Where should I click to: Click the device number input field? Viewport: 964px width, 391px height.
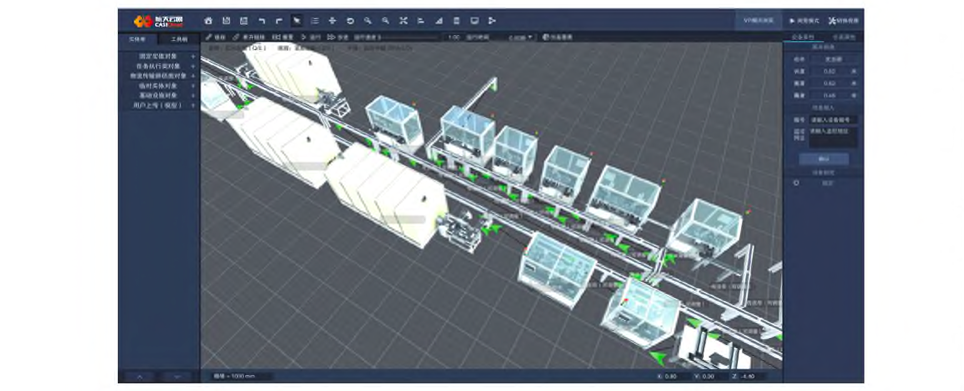tap(832, 120)
